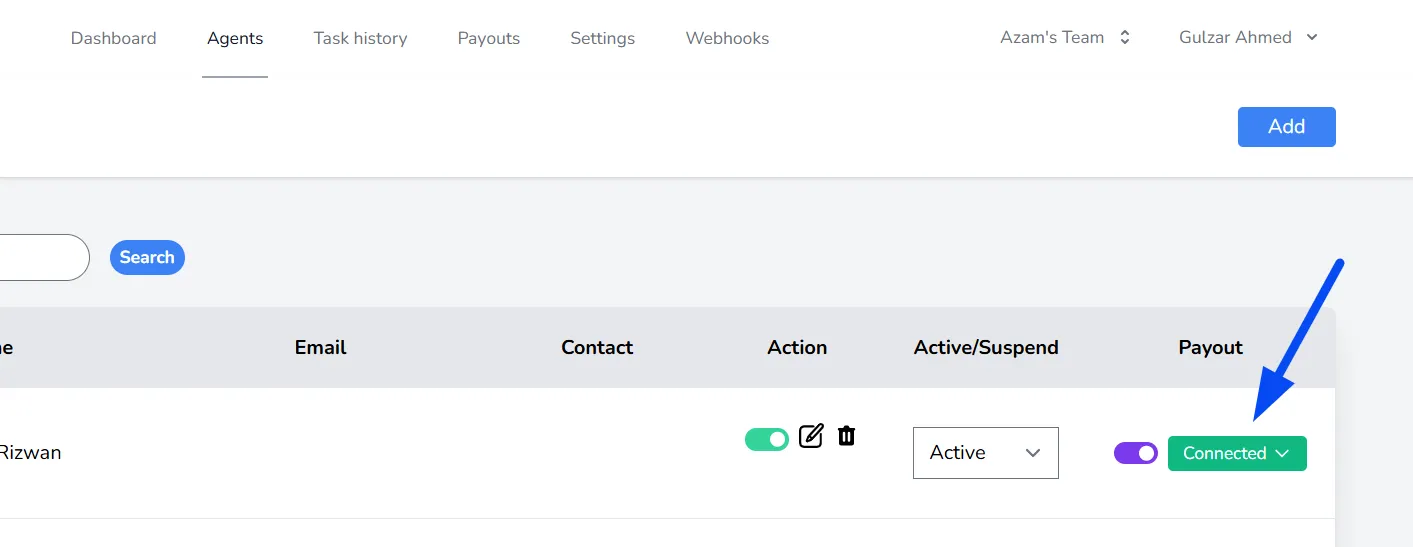Click the Action column header
This screenshot has width=1413, height=547.
[x=797, y=348]
